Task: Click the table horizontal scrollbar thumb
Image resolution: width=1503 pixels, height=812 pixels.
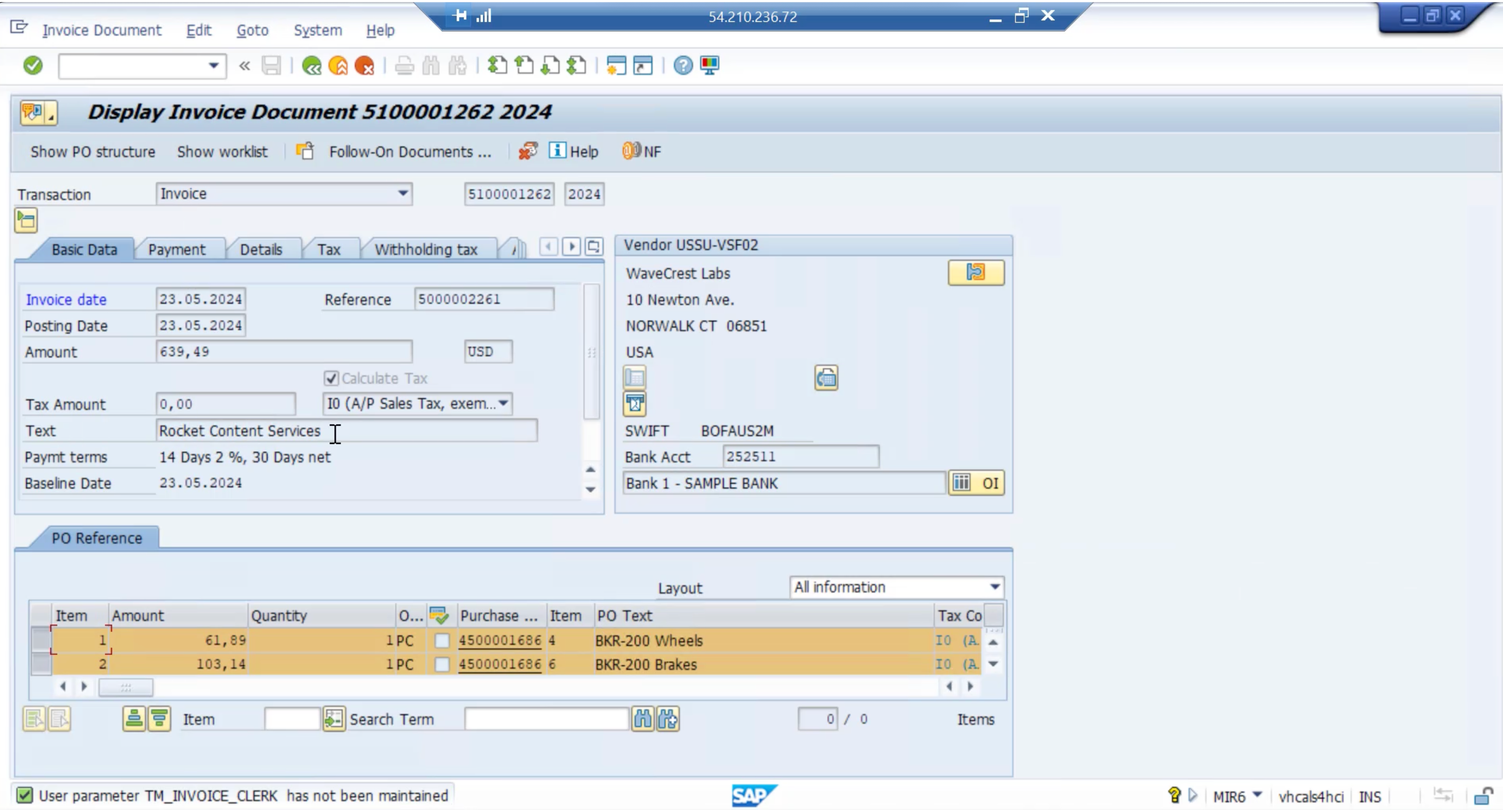Action: pos(126,687)
